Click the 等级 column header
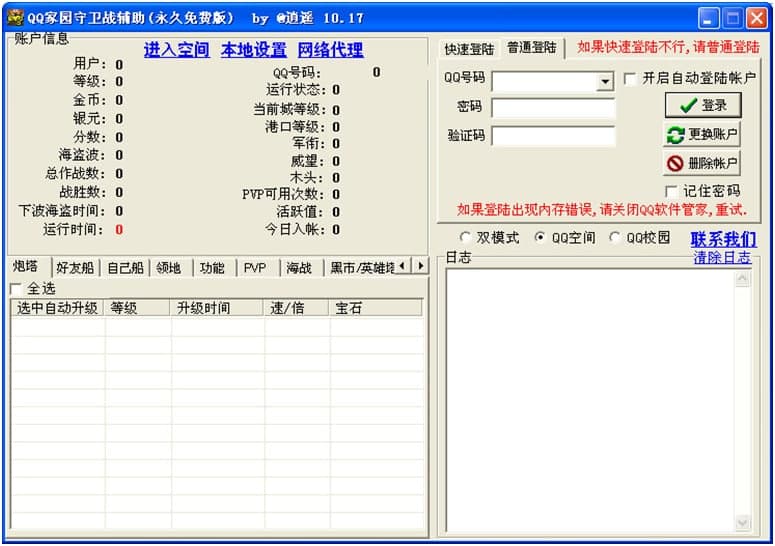The width and height of the screenshot is (775, 546). [x=137, y=308]
